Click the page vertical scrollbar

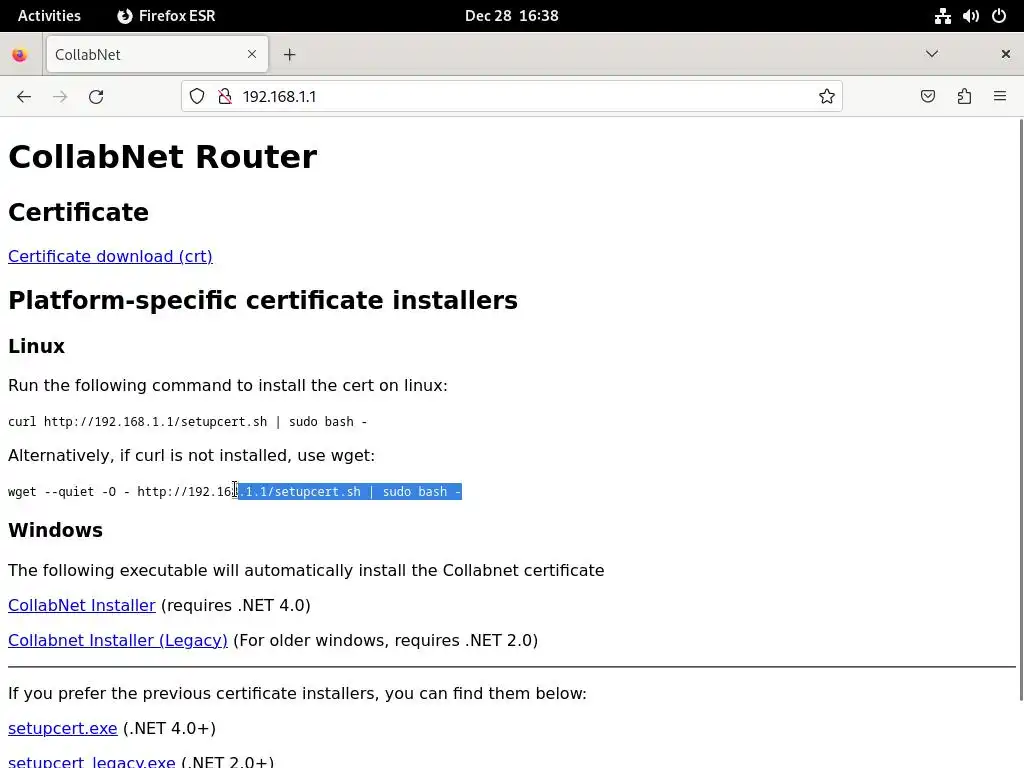coord(1019,408)
